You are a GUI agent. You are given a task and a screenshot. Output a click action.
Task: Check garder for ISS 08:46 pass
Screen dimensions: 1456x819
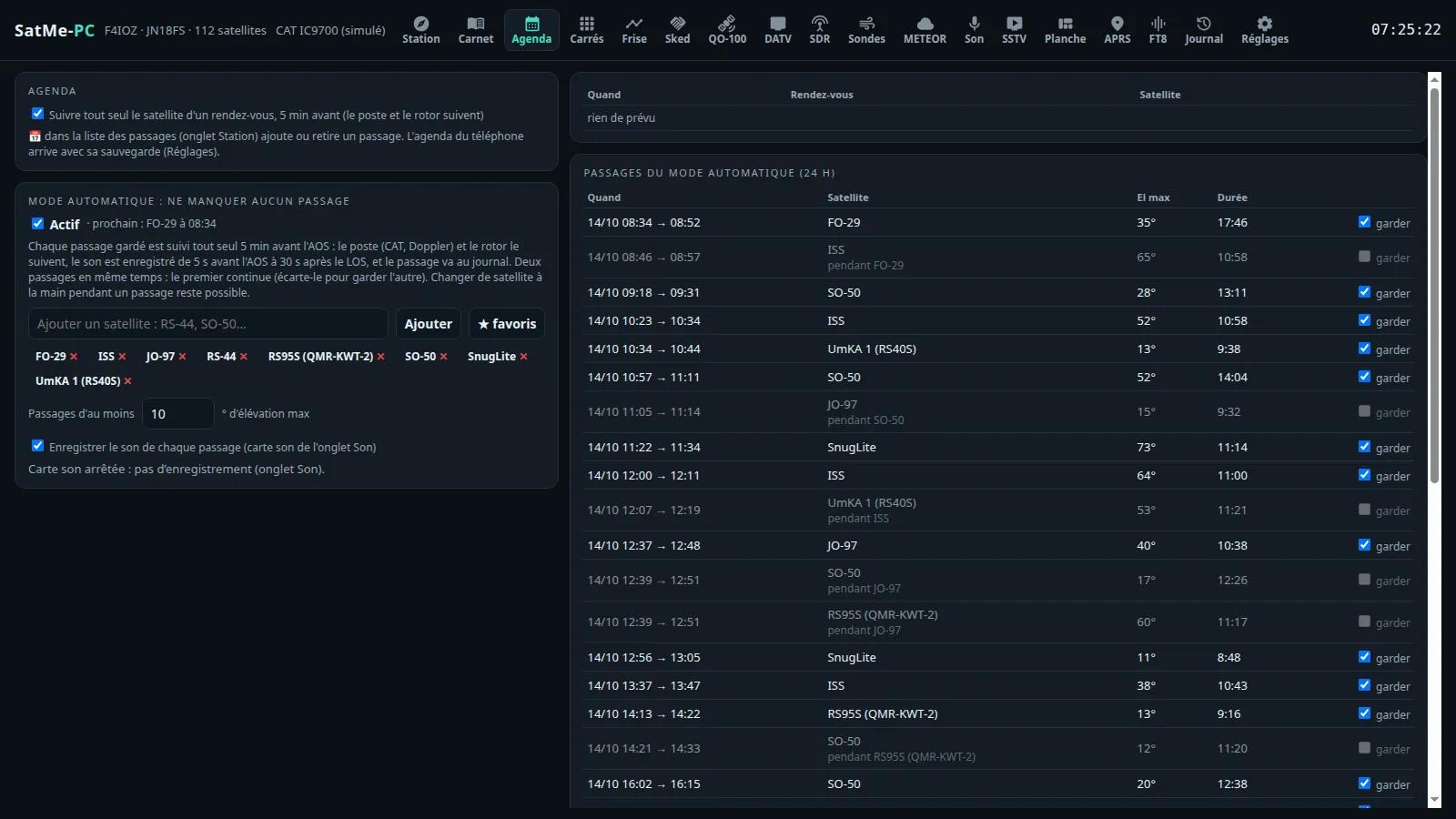click(1364, 257)
